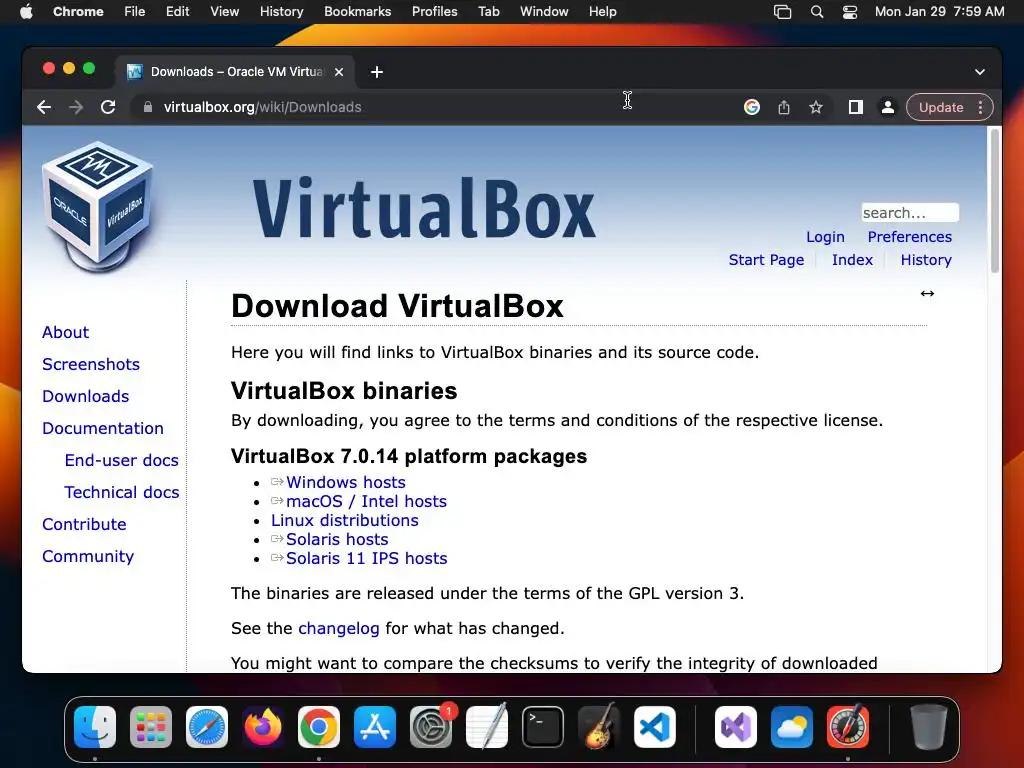
Task: Open Downloads in the sidebar
Action: (86, 396)
